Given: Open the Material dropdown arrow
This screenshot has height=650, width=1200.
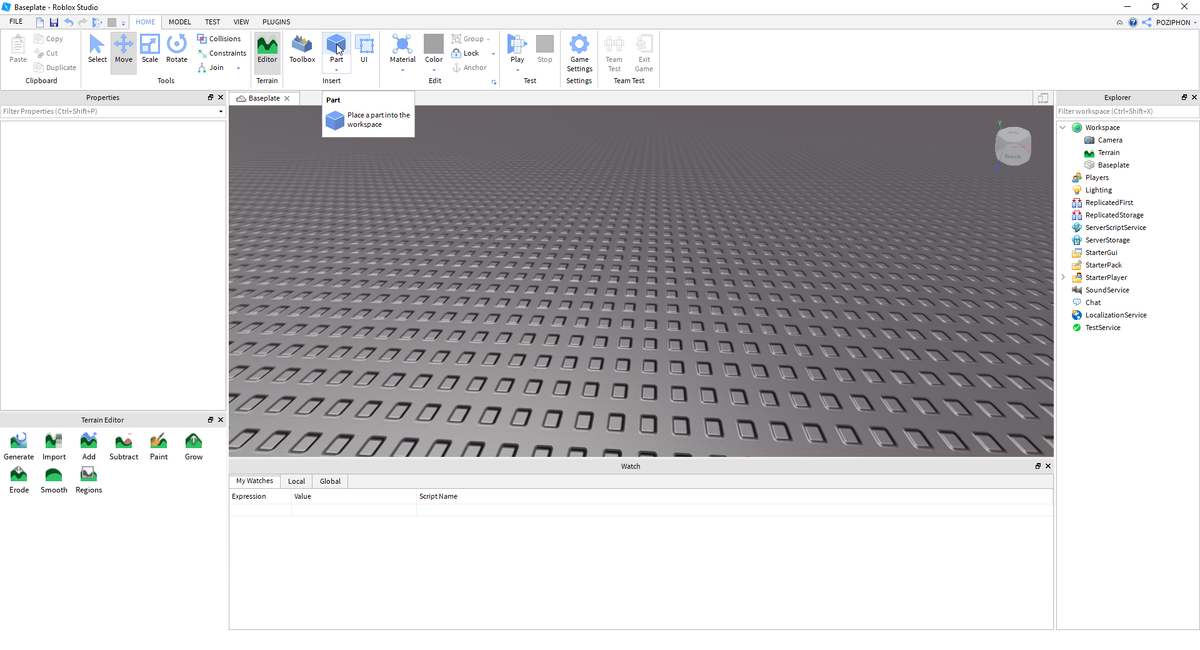Looking at the screenshot, I should 402,69.
